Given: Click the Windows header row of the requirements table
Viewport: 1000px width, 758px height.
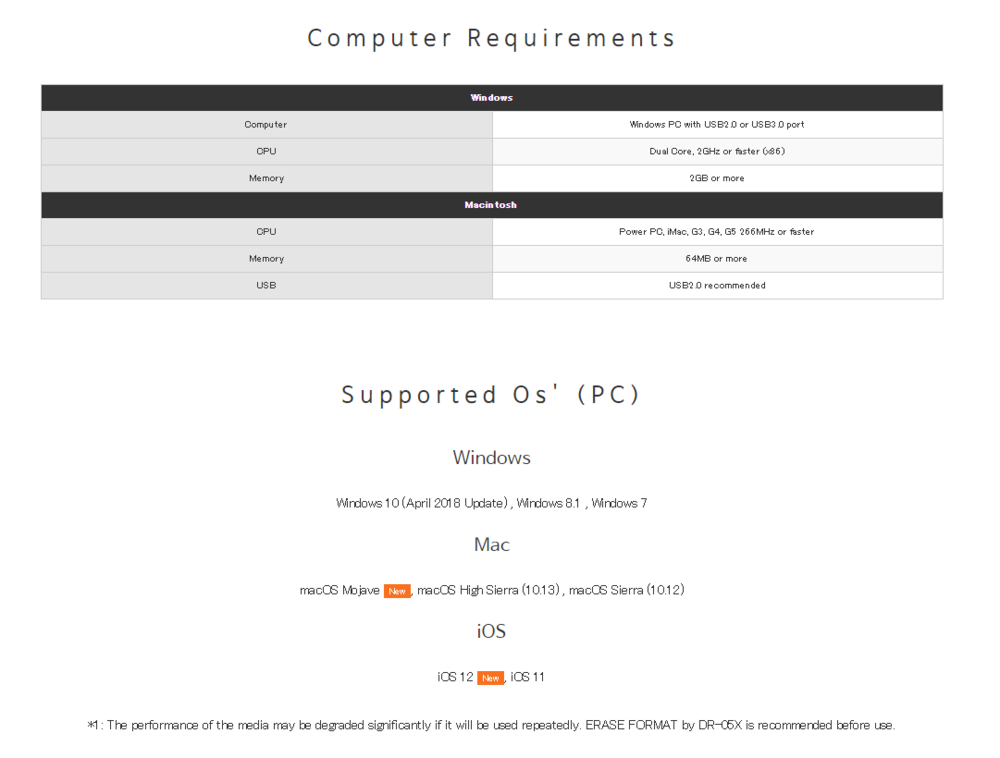Looking at the screenshot, I should [492, 98].
